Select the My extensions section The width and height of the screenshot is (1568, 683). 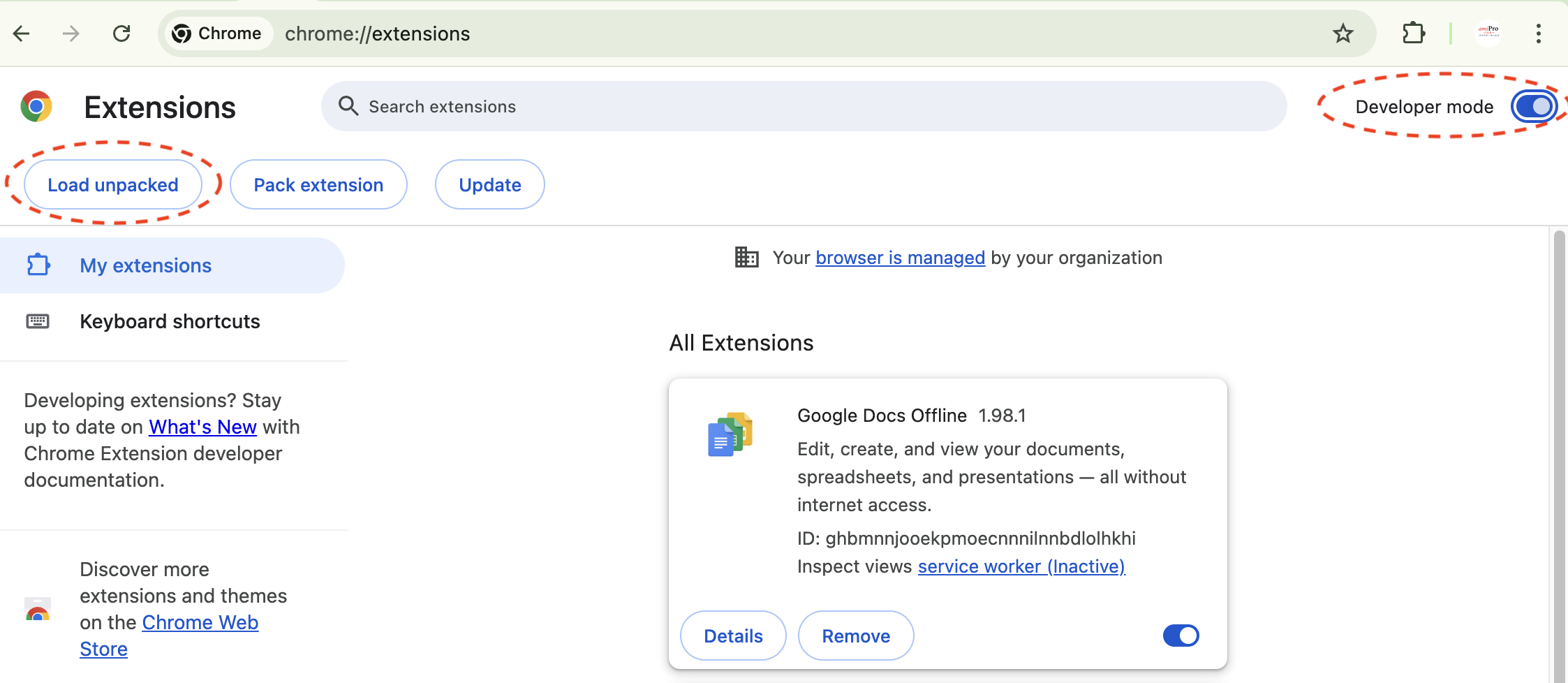point(145,265)
